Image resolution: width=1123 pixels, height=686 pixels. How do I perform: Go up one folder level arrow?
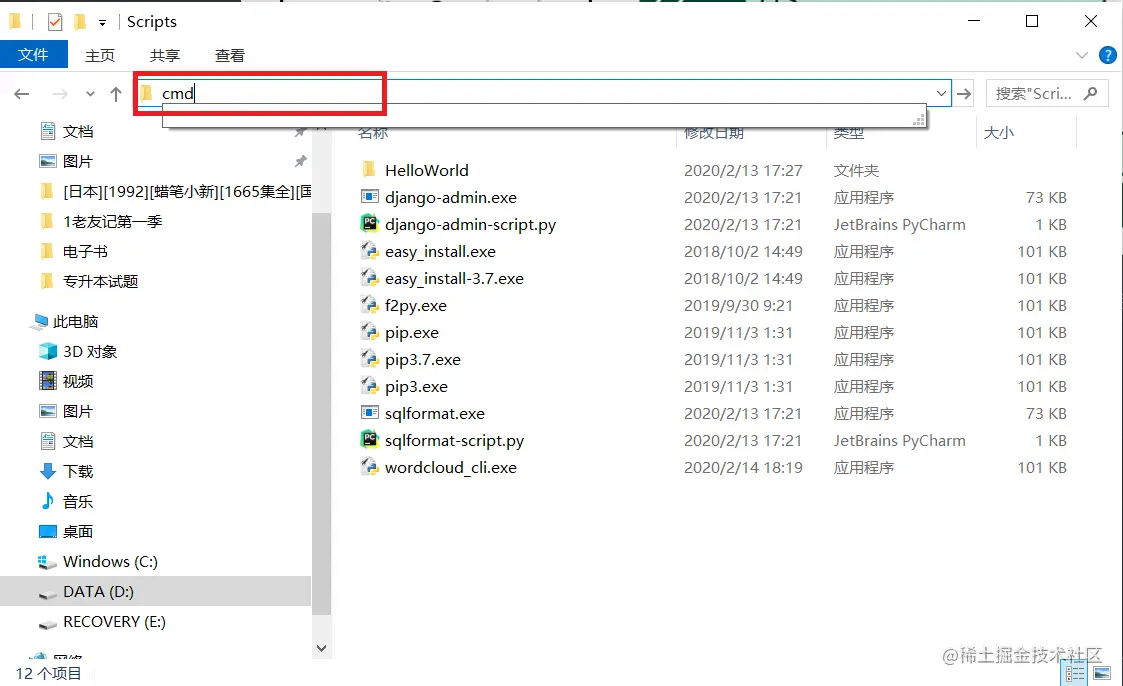pyautogui.click(x=116, y=94)
